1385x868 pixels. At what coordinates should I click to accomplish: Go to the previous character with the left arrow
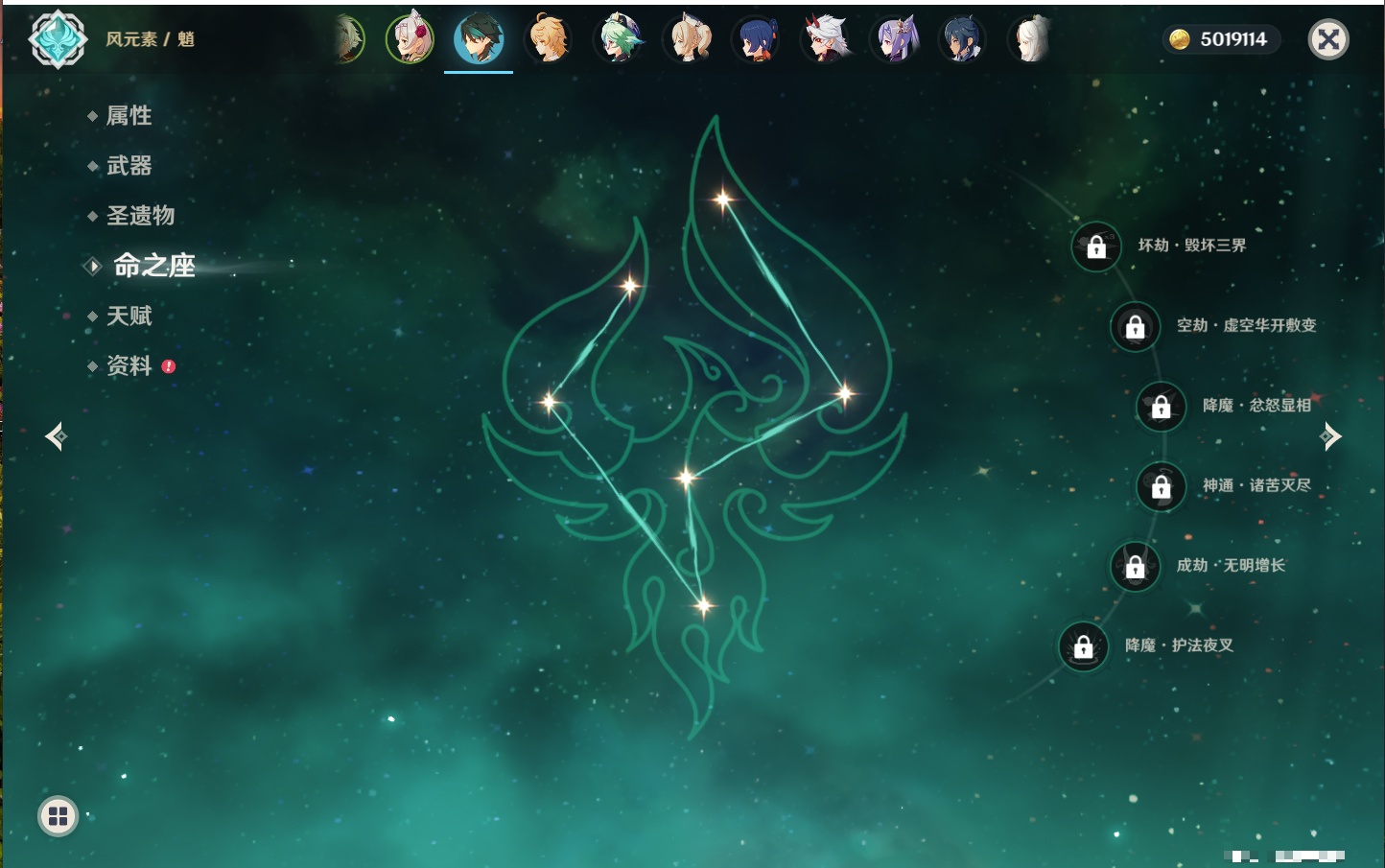[x=56, y=436]
